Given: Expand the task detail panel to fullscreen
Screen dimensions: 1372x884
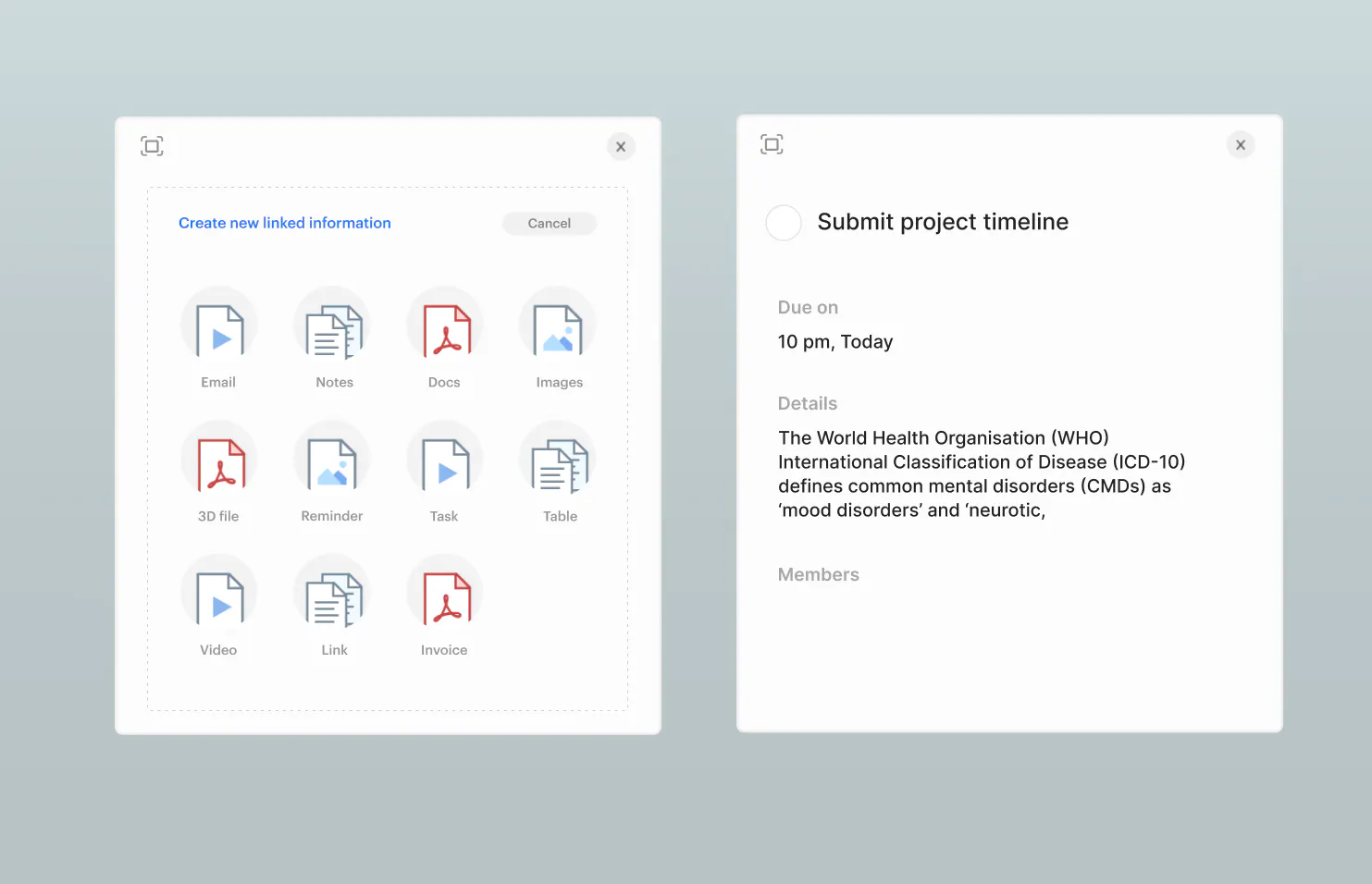Looking at the screenshot, I should pos(772,144).
